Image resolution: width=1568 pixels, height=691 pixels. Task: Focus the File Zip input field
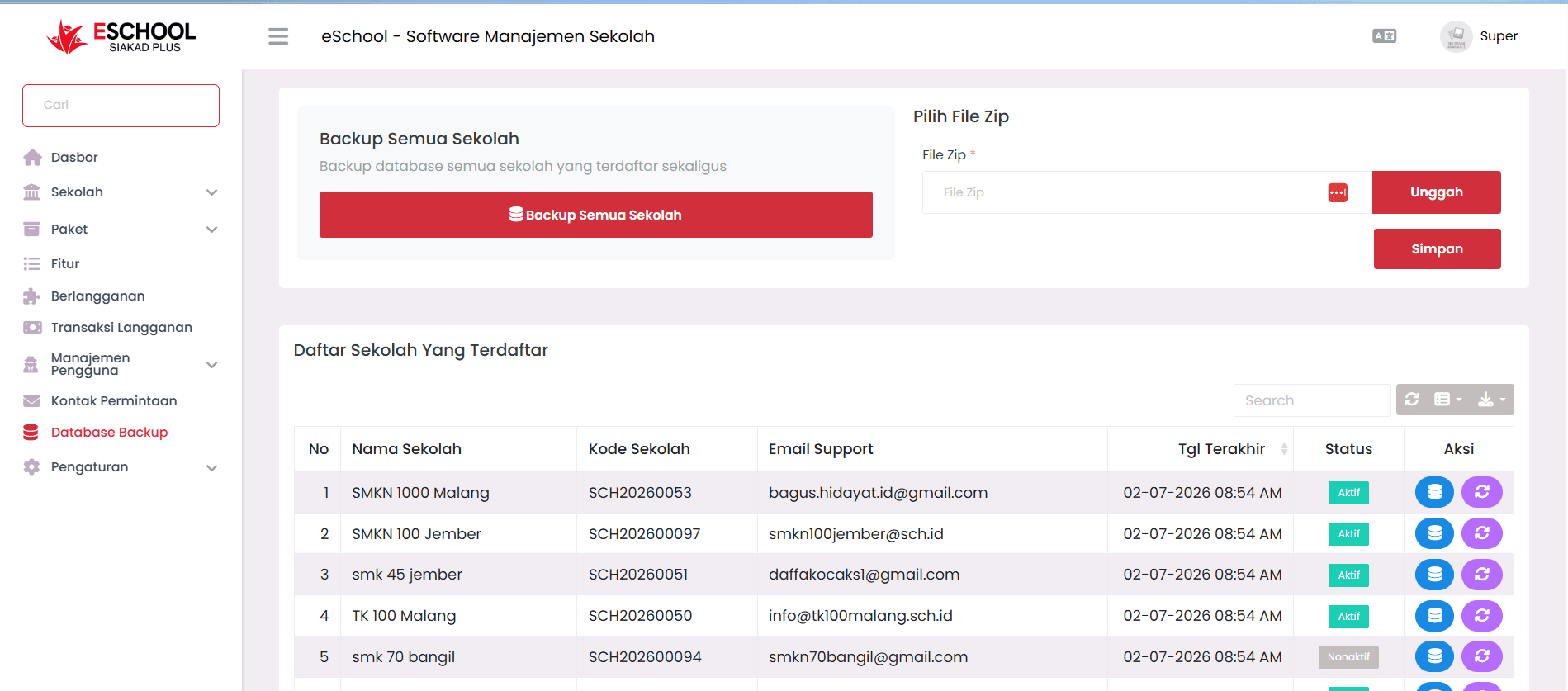(x=1147, y=192)
